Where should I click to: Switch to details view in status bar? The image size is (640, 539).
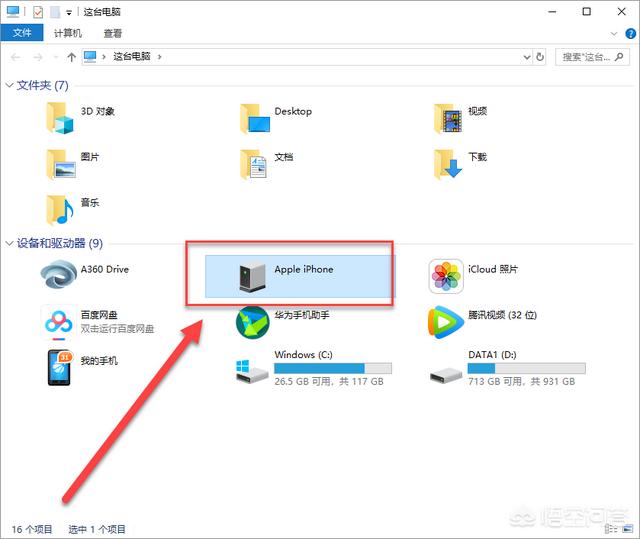point(610,529)
